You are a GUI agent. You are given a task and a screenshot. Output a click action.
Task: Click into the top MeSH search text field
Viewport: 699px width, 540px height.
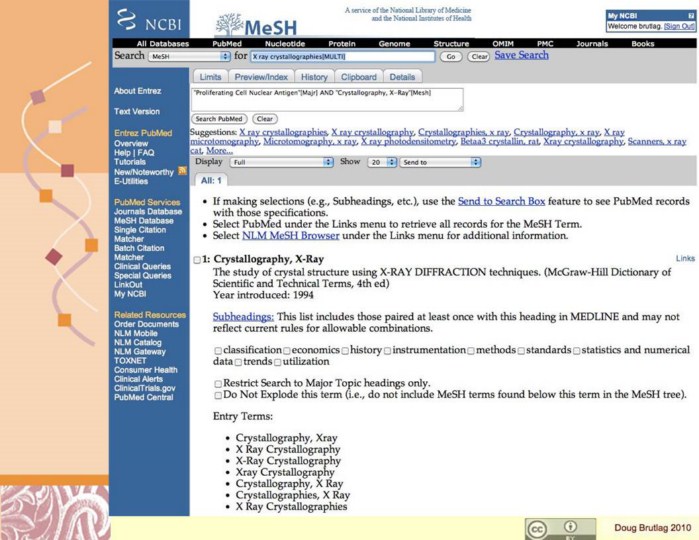(342, 57)
